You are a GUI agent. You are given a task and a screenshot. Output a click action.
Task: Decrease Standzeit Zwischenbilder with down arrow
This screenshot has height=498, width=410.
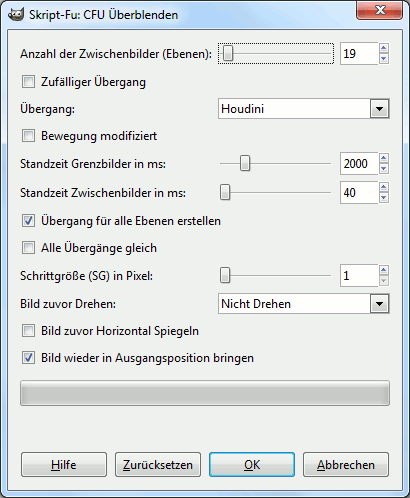click(x=384, y=198)
